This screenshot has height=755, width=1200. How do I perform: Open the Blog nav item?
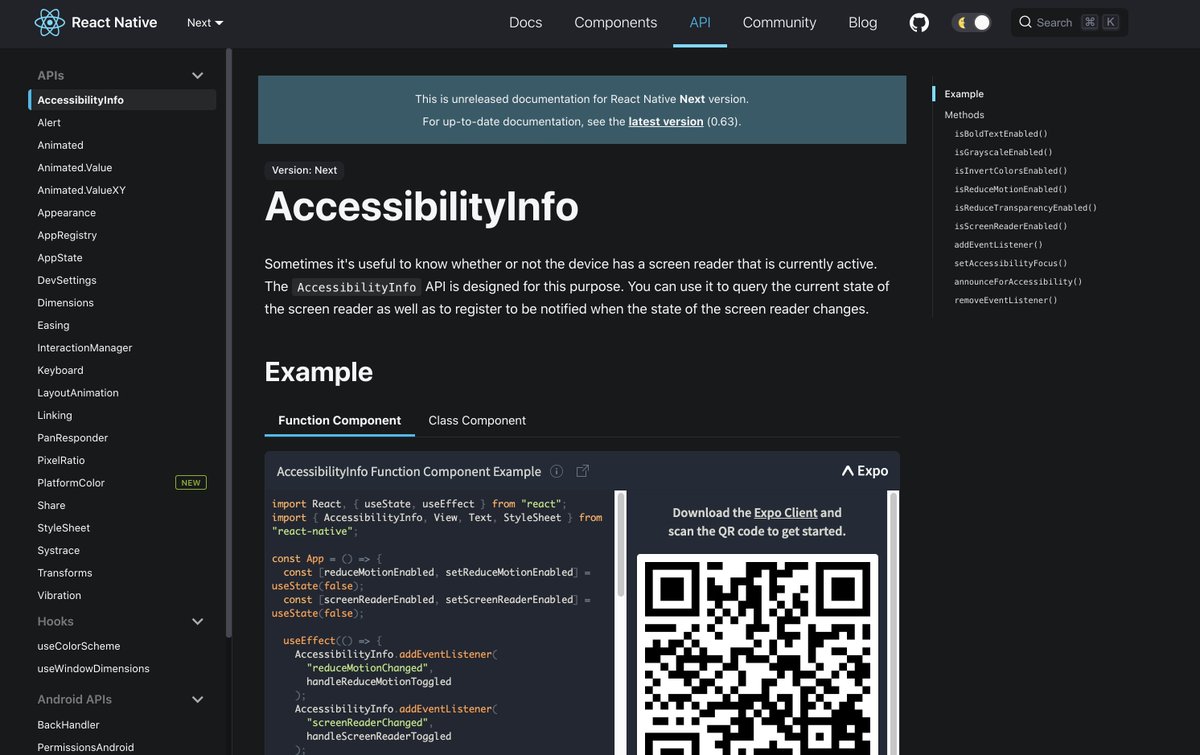point(863,22)
